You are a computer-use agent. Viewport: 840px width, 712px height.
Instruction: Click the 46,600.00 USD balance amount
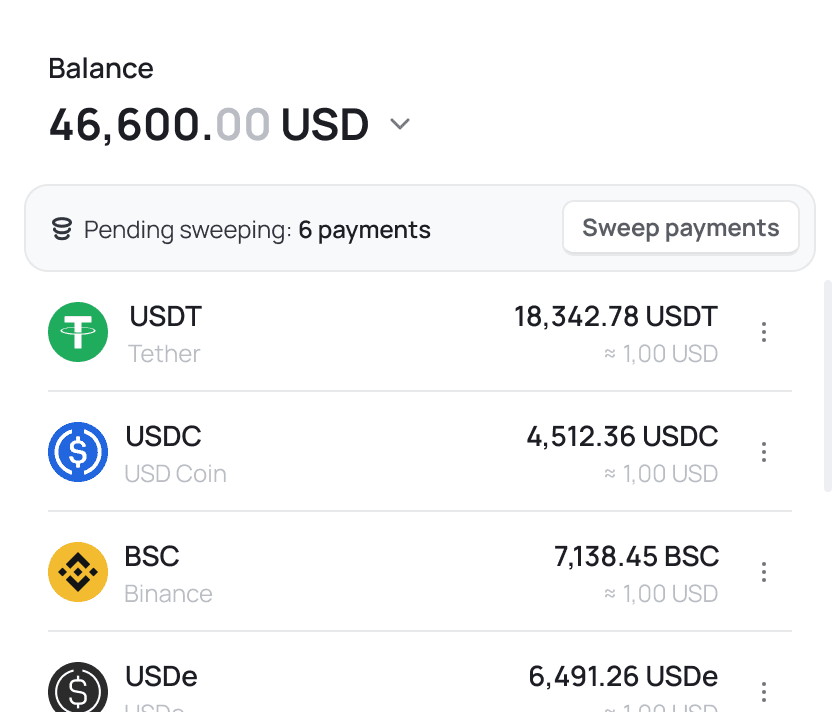(208, 124)
